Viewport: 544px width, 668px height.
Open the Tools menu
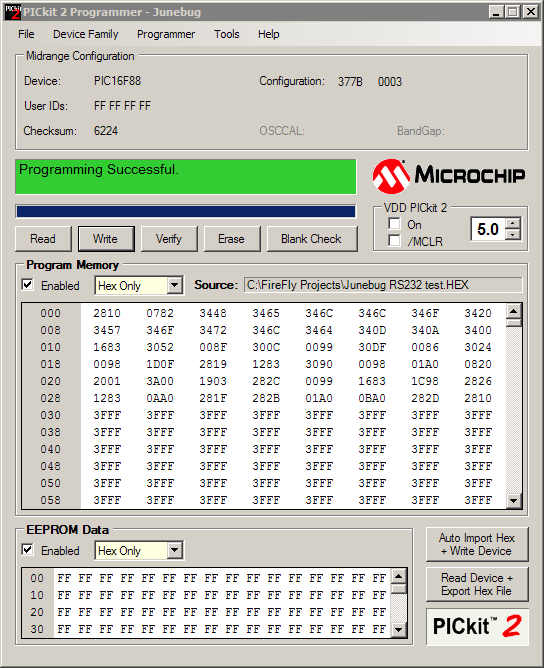tap(227, 34)
